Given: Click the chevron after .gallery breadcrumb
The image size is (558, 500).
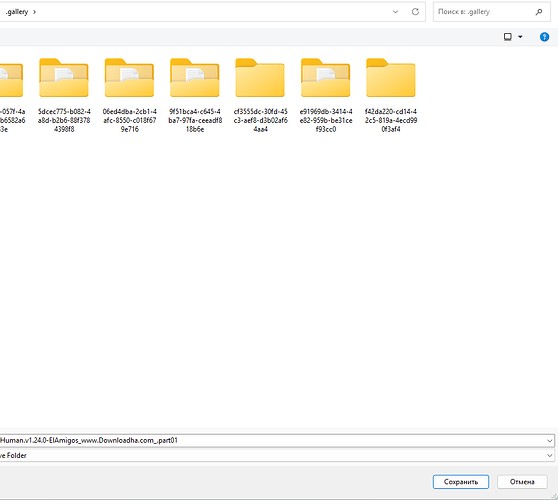Looking at the screenshot, I should point(34,12).
